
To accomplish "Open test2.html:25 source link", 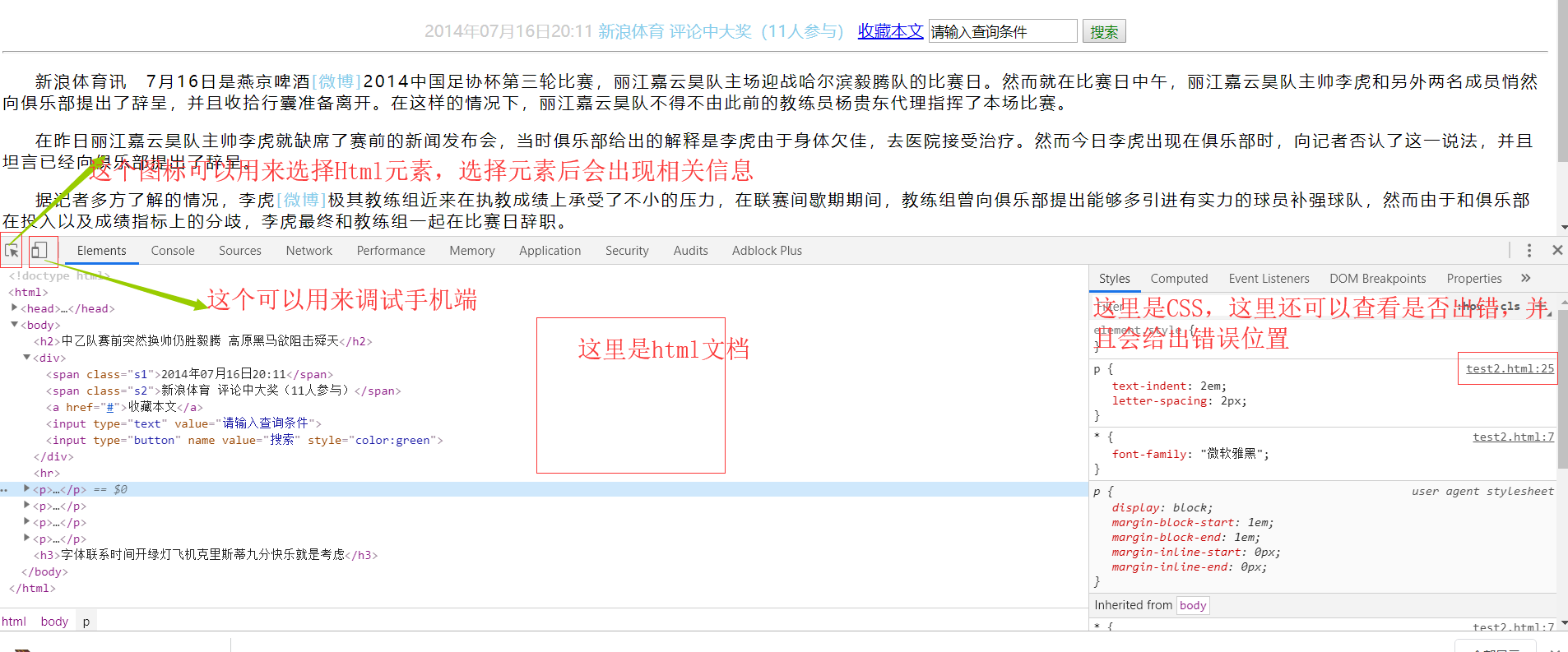I will [x=1510, y=369].
